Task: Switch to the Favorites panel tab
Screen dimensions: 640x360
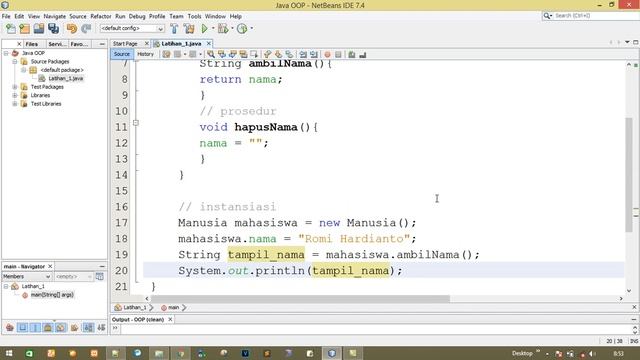Action: [79, 44]
